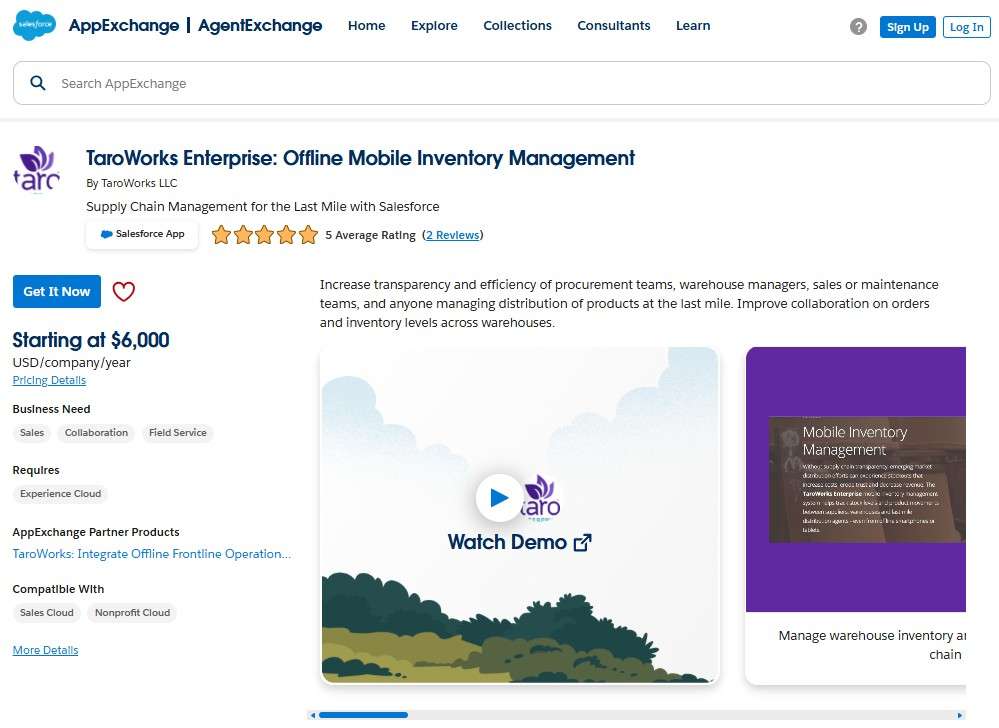The image size is (999, 728).
Task: Open the Explore menu item
Action: 434,26
